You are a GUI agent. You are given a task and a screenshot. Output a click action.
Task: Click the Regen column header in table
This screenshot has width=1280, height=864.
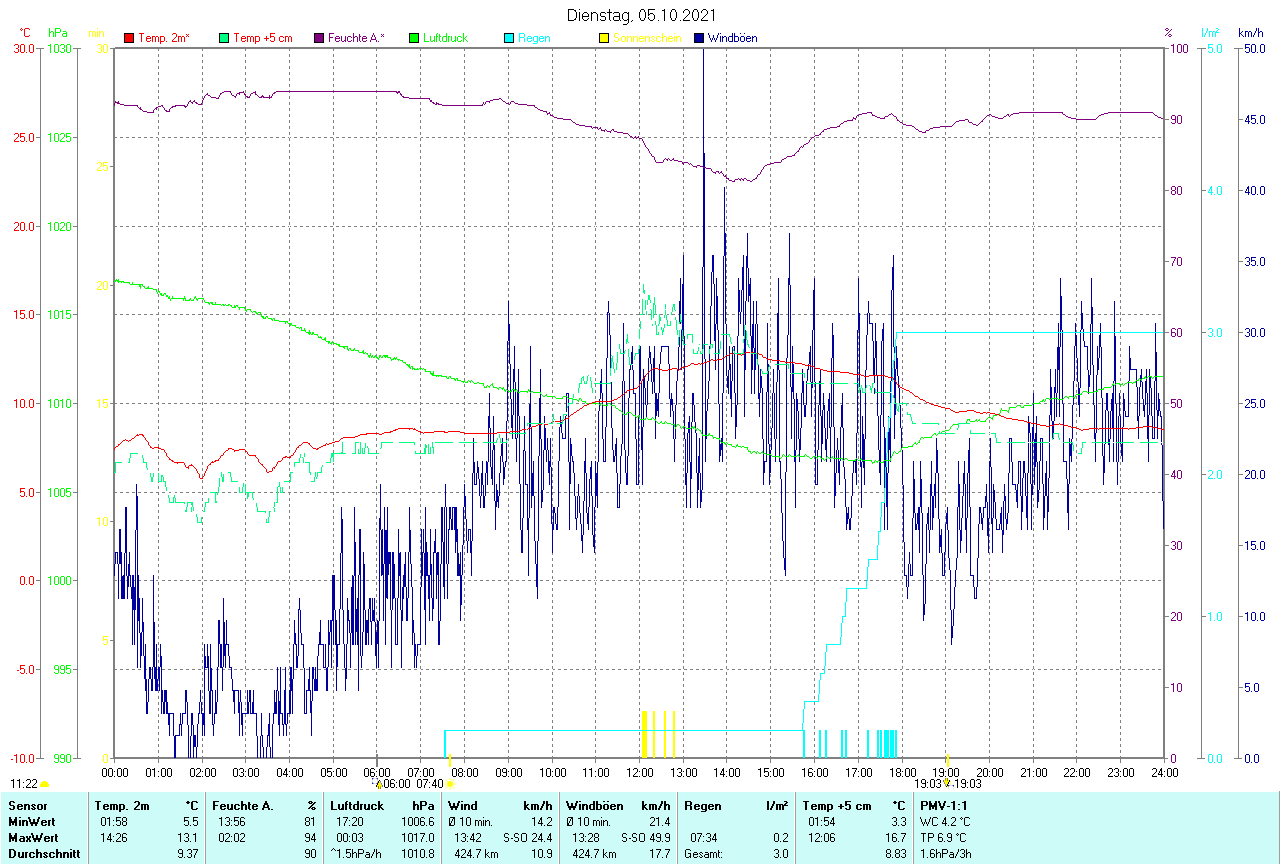pyautogui.click(x=701, y=806)
